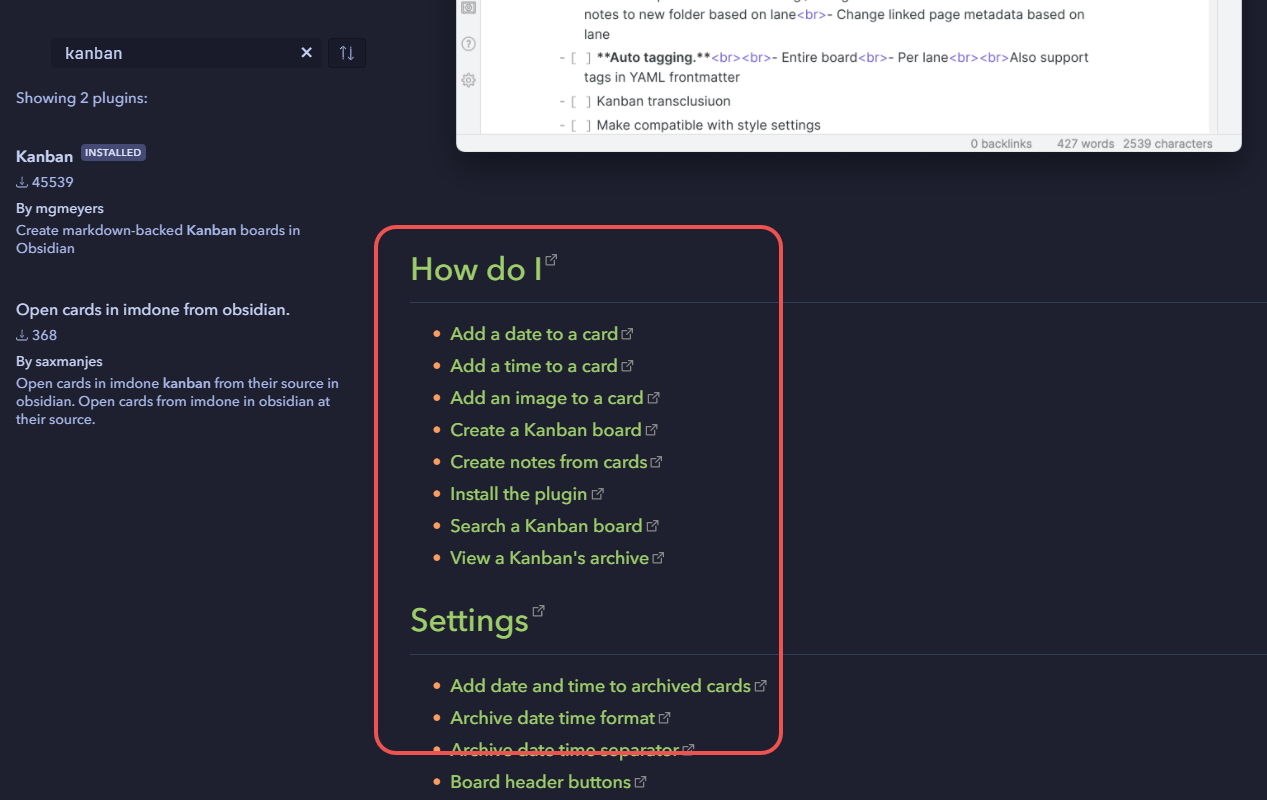The image size is (1267, 800).
Task: Open the settings gear in the note sidebar
Action: click(x=468, y=80)
